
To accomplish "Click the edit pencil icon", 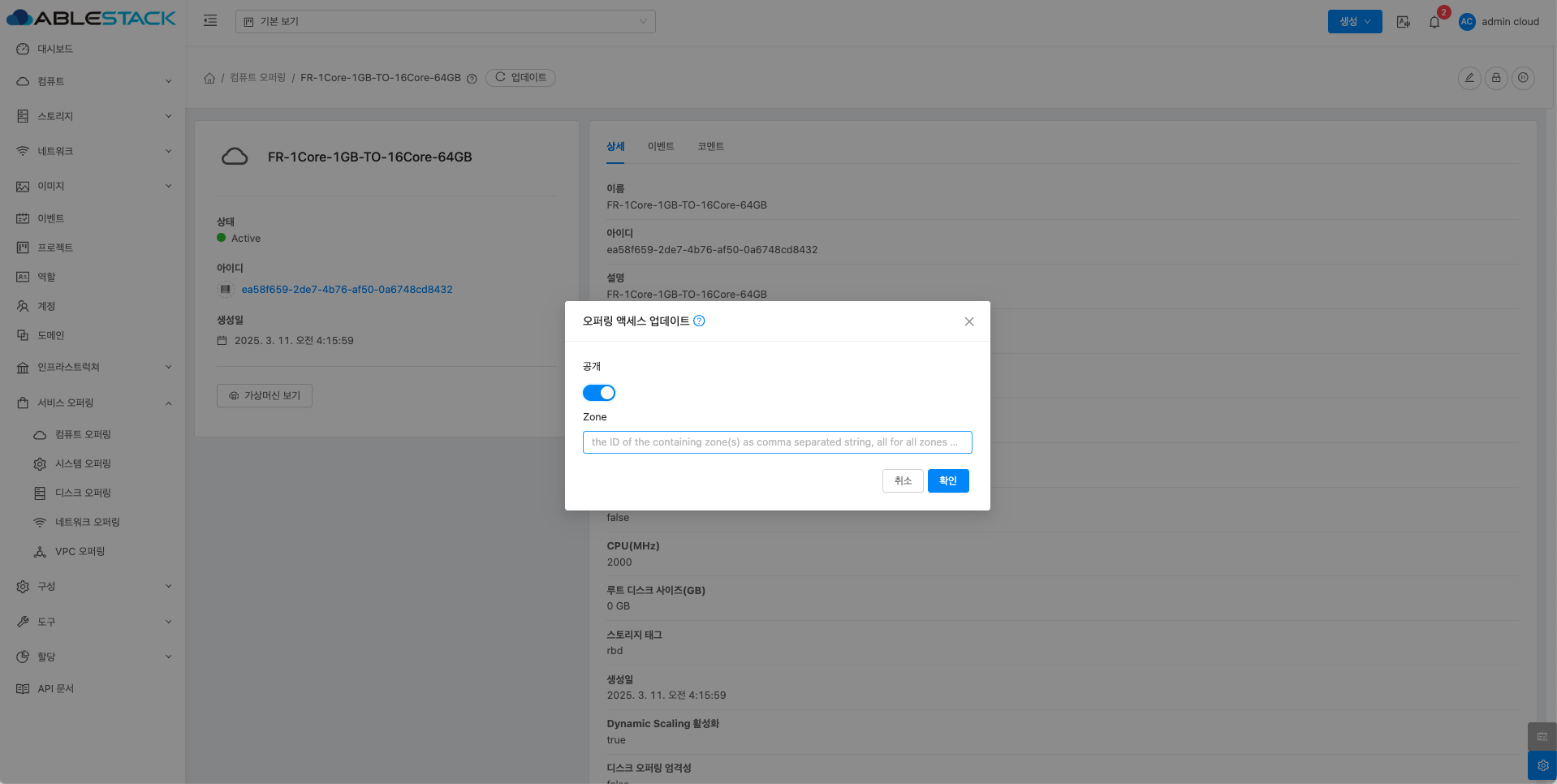I will pos(1469,78).
